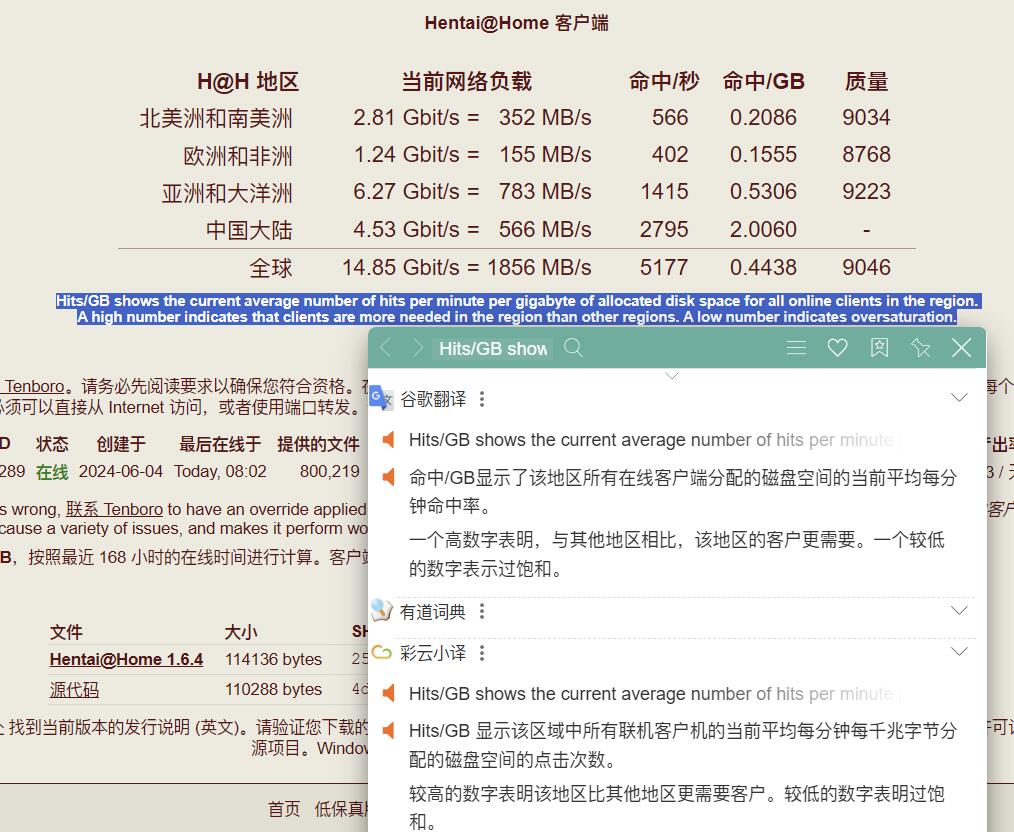Viewport: 1014px width, 832px height.
Task: Click the 大小 file table header
Action: pyautogui.click(x=241, y=632)
